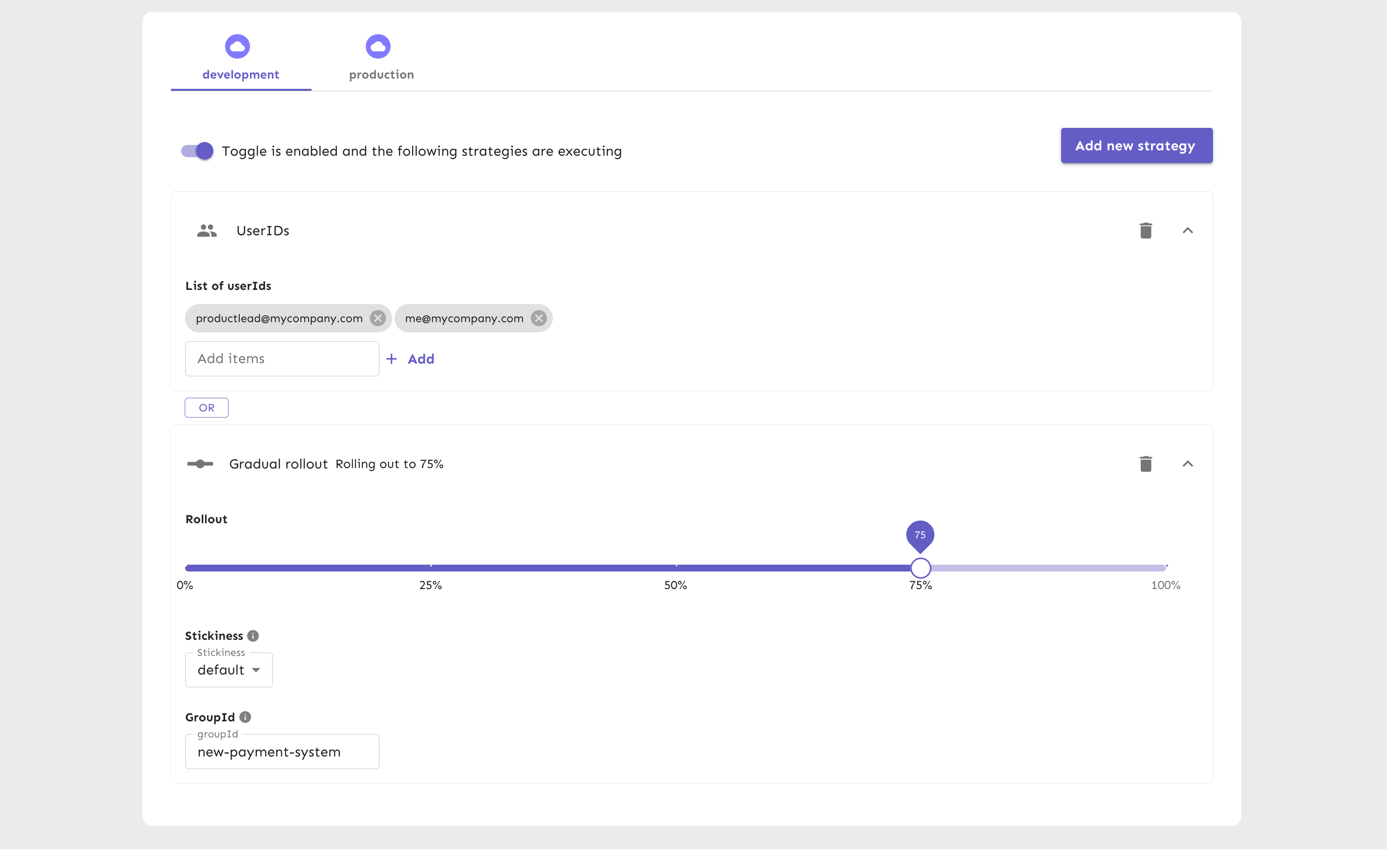
Task: Click the GroupId info icon
Action: click(x=246, y=717)
